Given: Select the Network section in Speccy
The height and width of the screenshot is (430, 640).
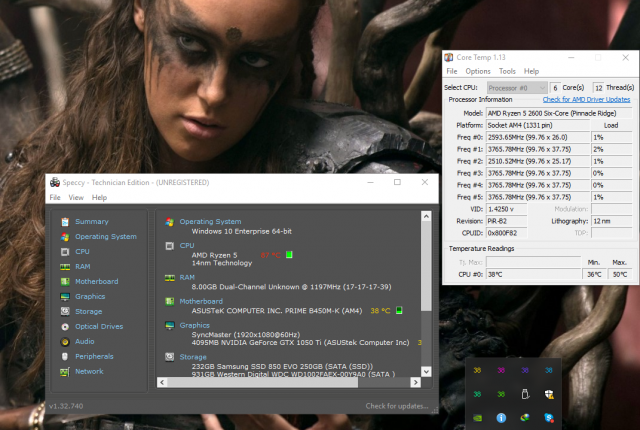Looking at the screenshot, I should [x=89, y=371].
